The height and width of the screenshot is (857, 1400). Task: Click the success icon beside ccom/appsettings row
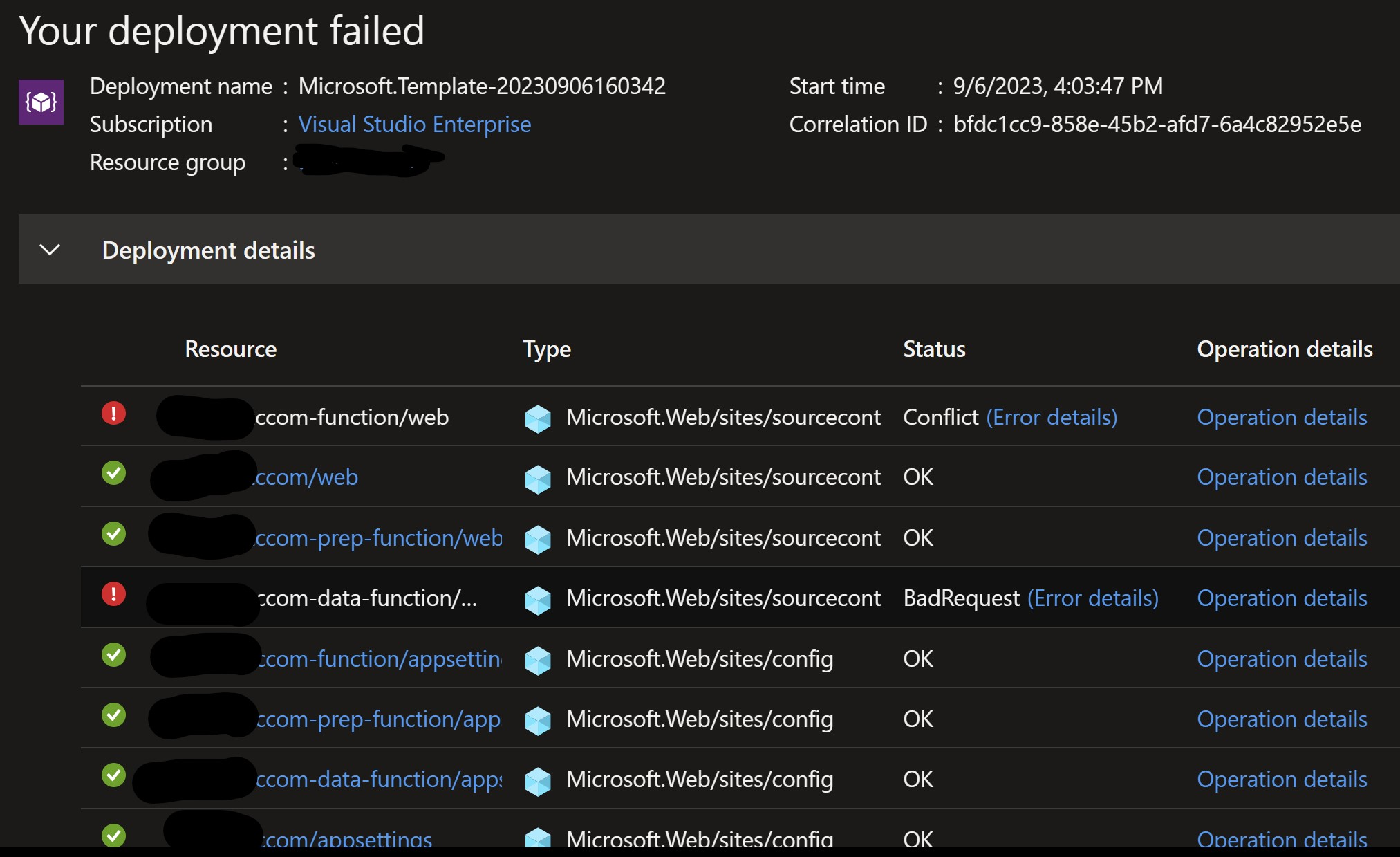[x=113, y=838]
